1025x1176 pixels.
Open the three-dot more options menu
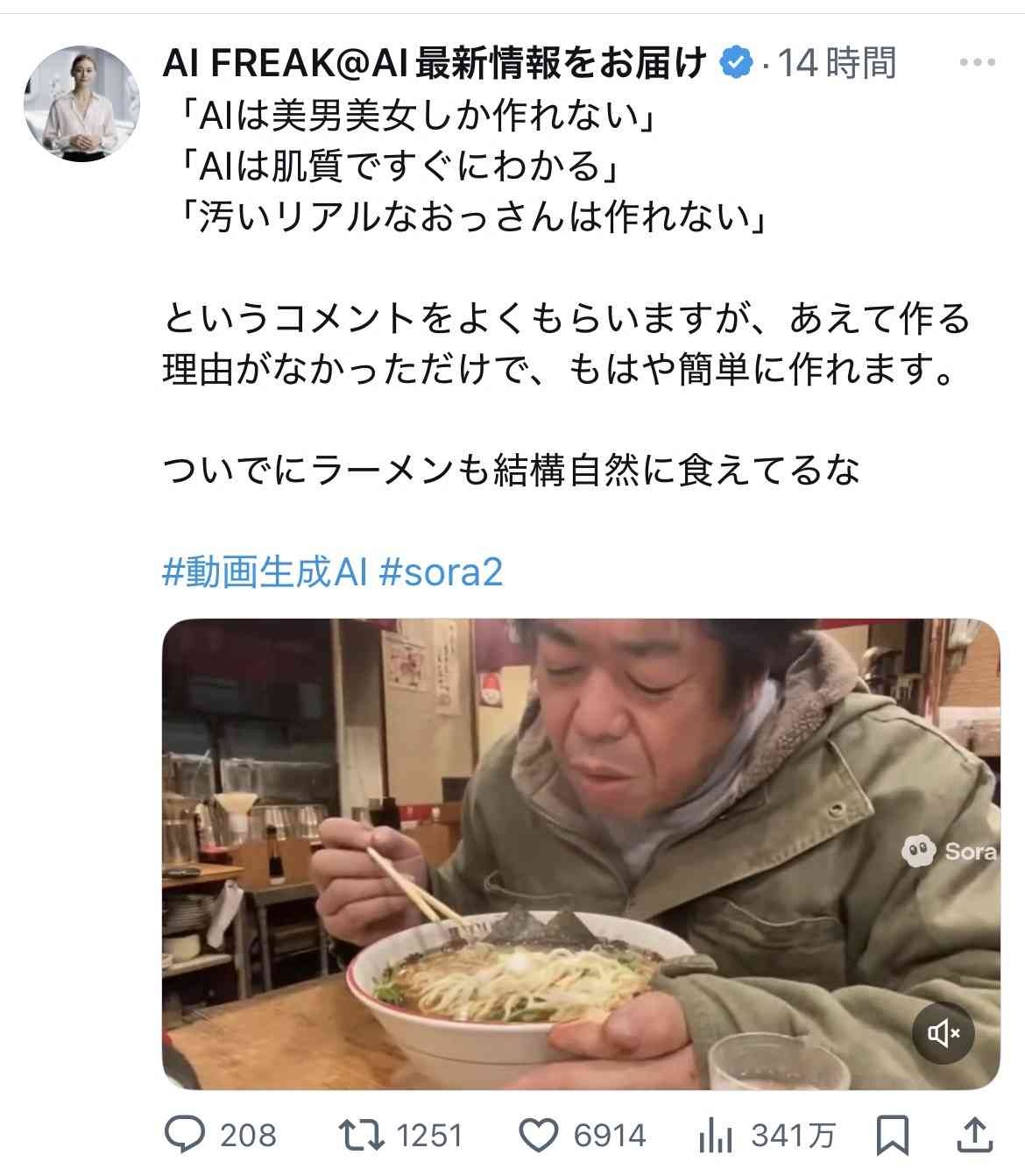978,62
